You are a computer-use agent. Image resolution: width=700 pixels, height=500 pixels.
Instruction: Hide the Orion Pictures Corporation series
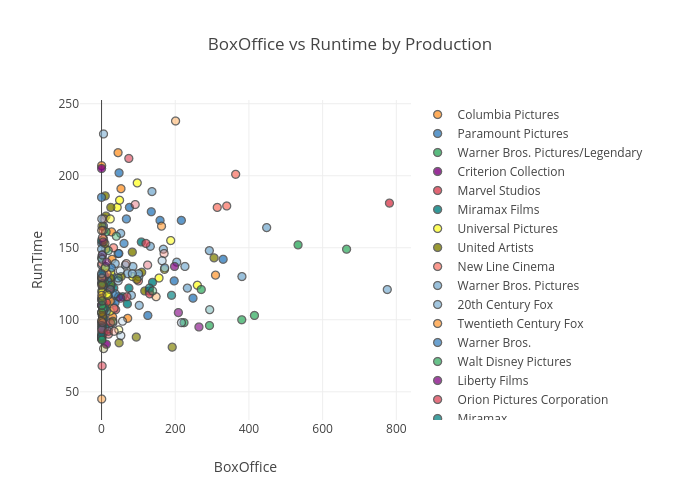pos(532,400)
